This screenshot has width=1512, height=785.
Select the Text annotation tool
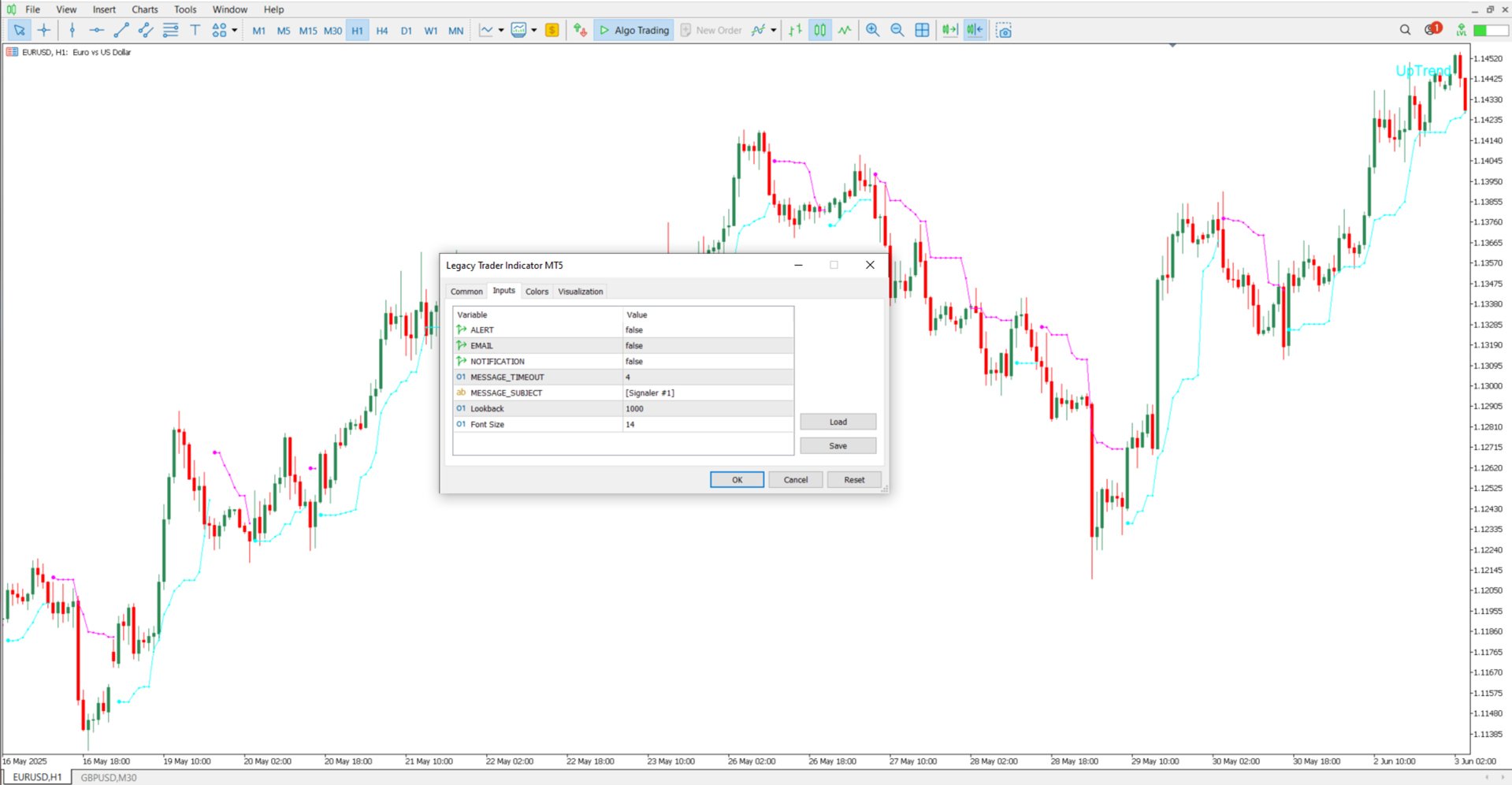pos(195,30)
